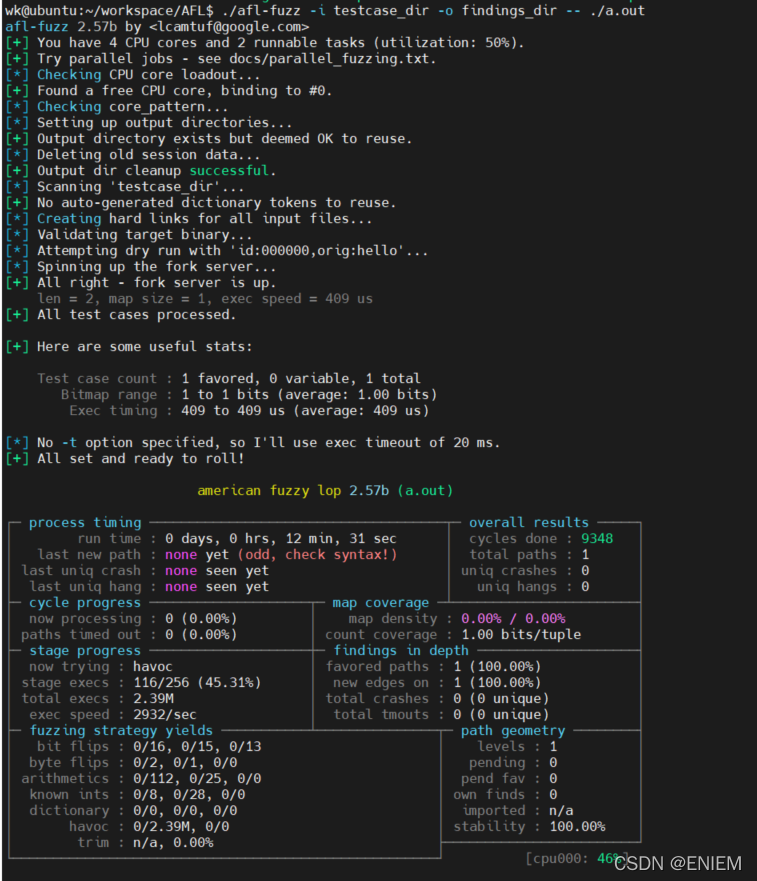Click the 'last uniq hang' row

[x=149, y=587]
